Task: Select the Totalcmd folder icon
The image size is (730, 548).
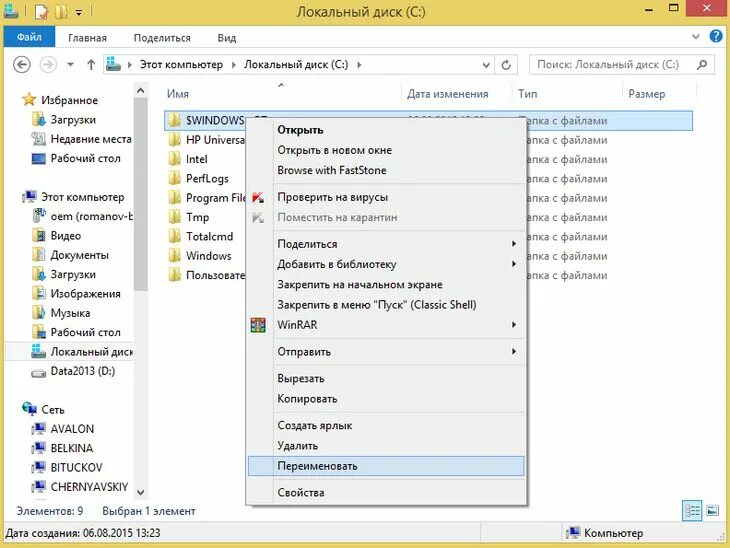Action: (175, 237)
